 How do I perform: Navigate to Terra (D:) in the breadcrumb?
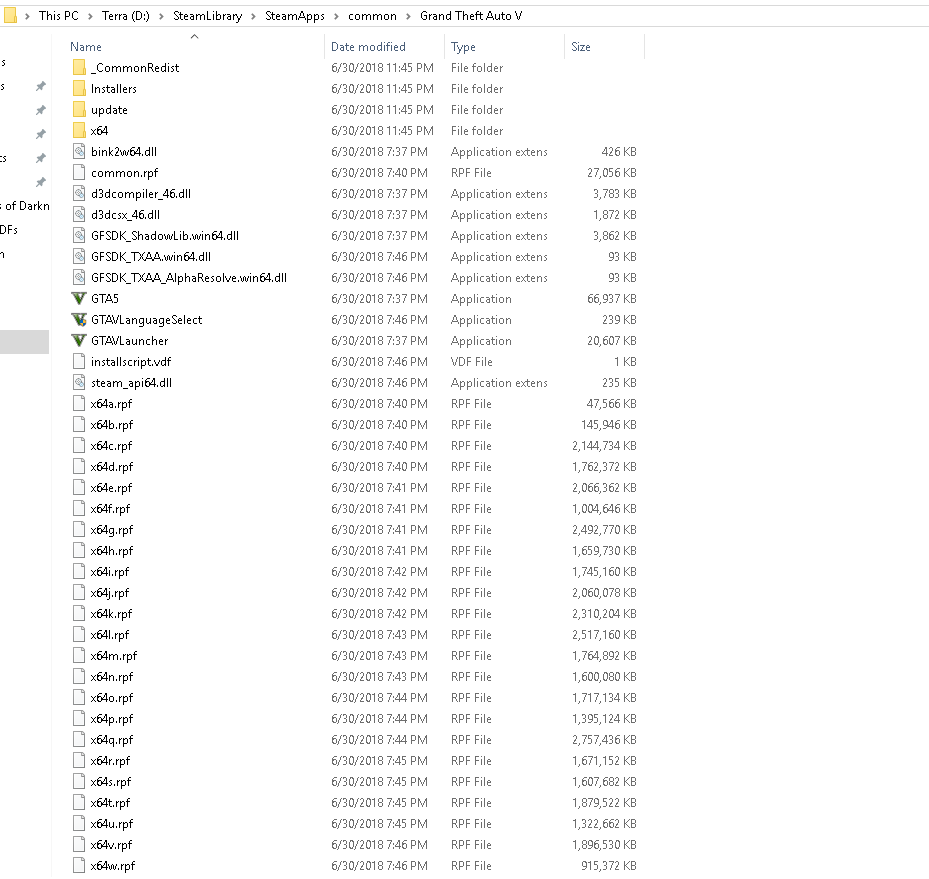click(126, 16)
